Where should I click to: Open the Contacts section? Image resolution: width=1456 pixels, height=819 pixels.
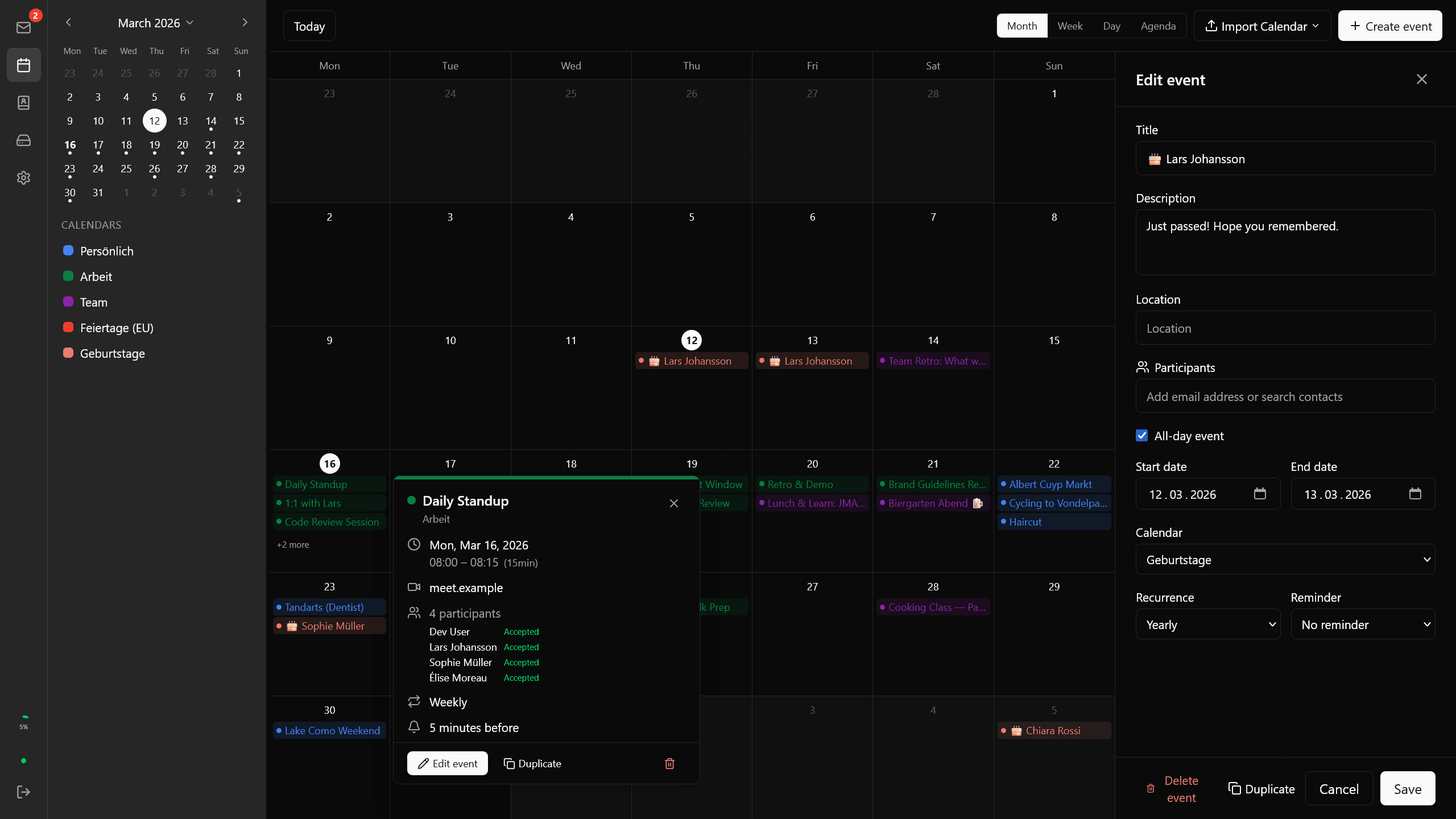(x=23, y=102)
